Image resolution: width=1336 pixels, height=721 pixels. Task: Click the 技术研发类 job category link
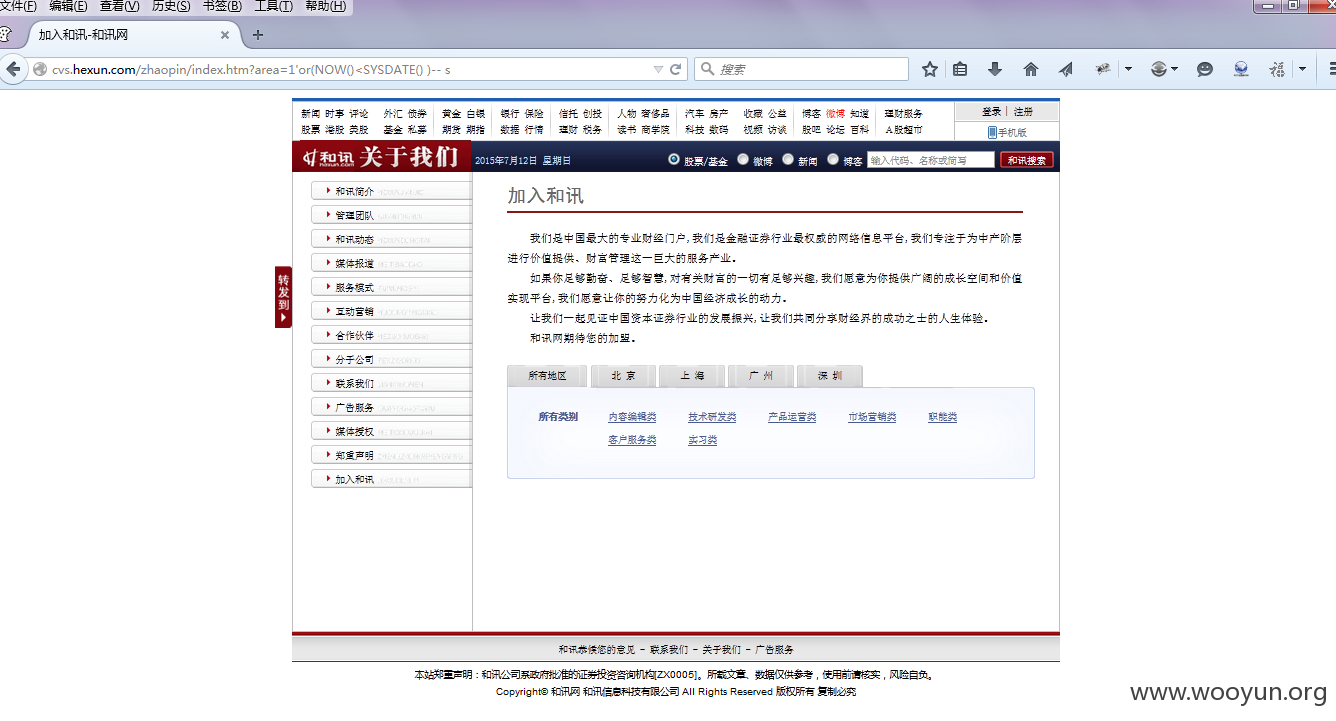click(x=712, y=417)
